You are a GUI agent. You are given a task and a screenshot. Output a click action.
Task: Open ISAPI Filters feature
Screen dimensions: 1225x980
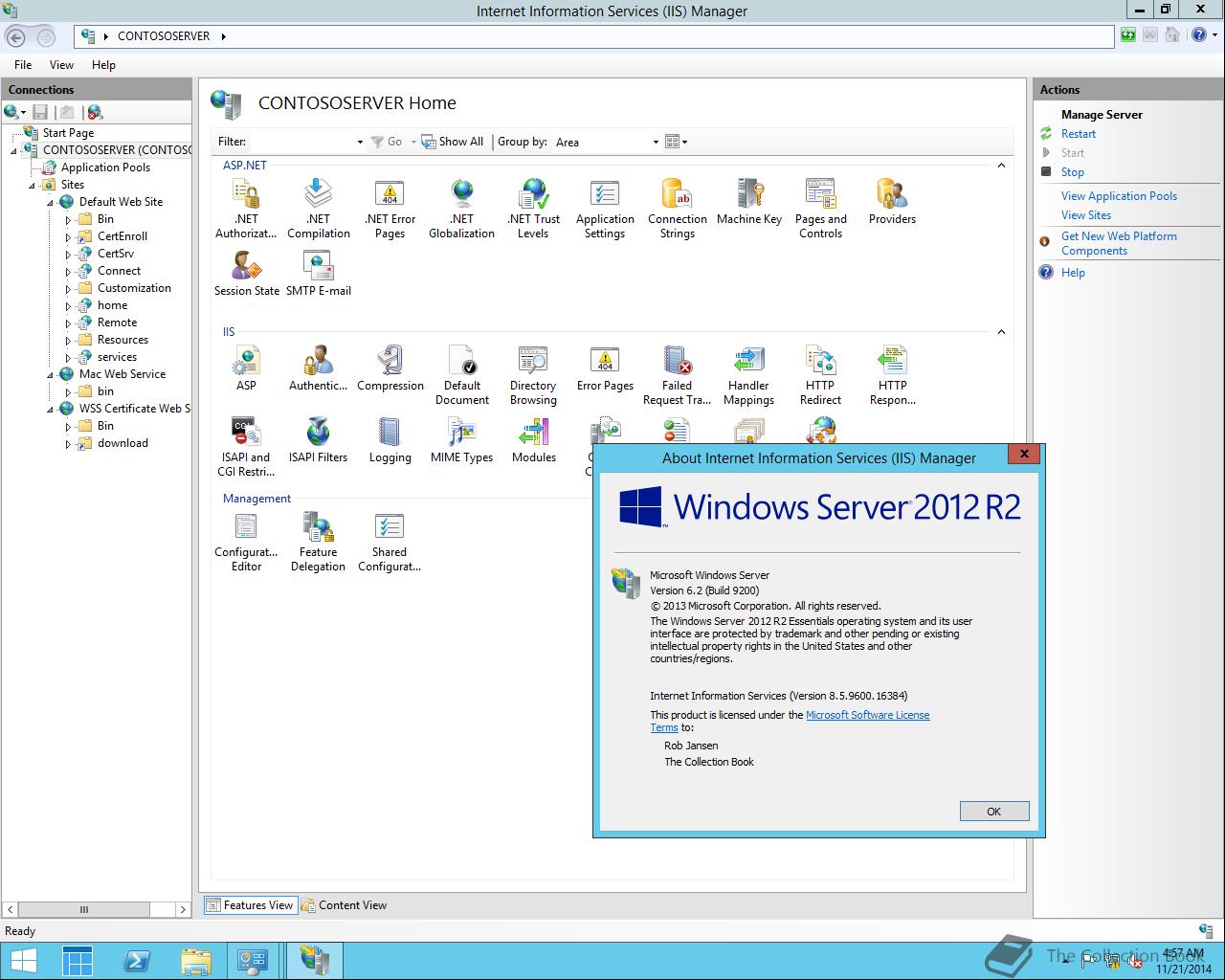[x=318, y=440]
